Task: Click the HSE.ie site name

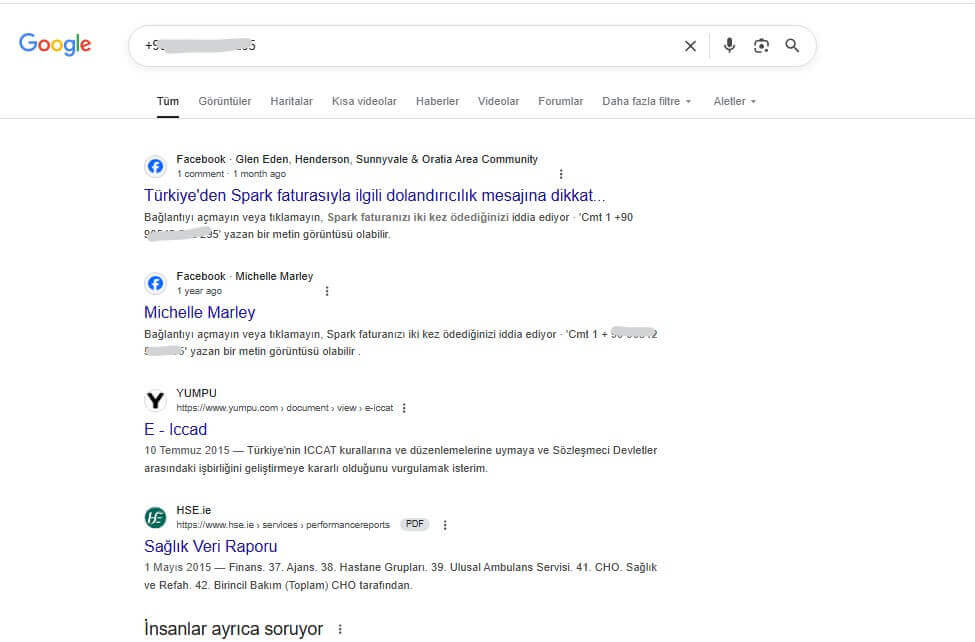Action: [x=193, y=510]
